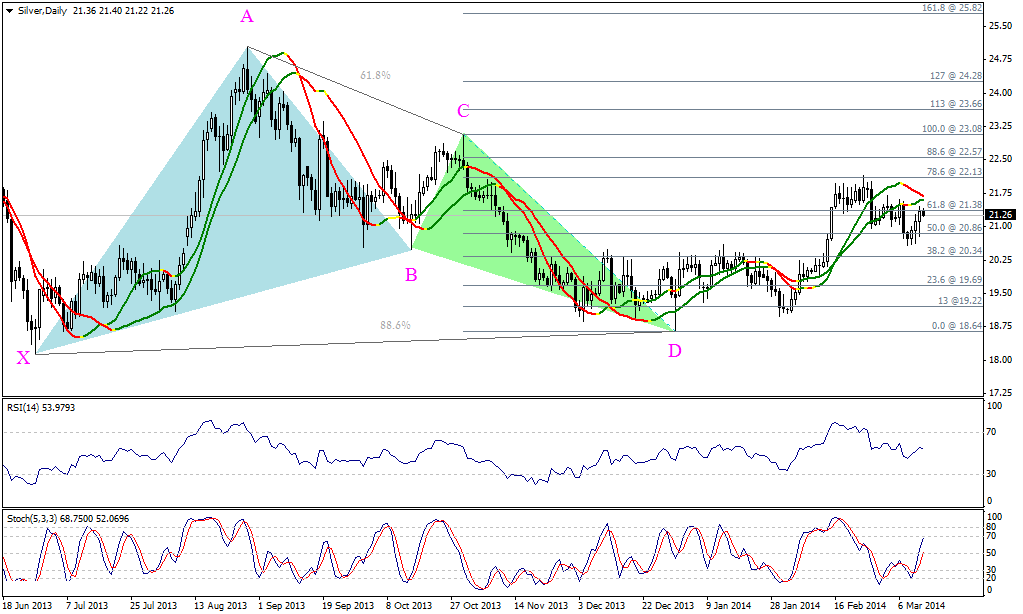Viewport: 1023px width, 614px height.
Task: Click the 17.25 price scale value
Action: point(1000,393)
